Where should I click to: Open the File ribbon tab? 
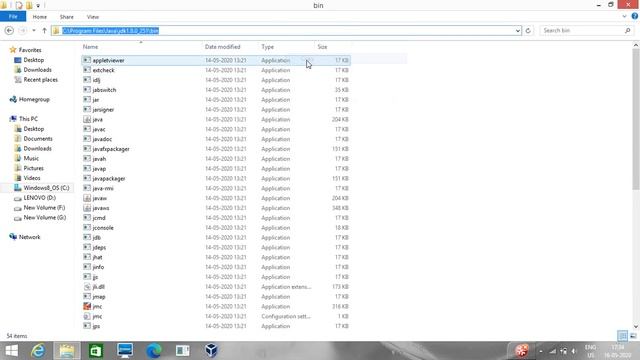pyautogui.click(x=13, y=17)
